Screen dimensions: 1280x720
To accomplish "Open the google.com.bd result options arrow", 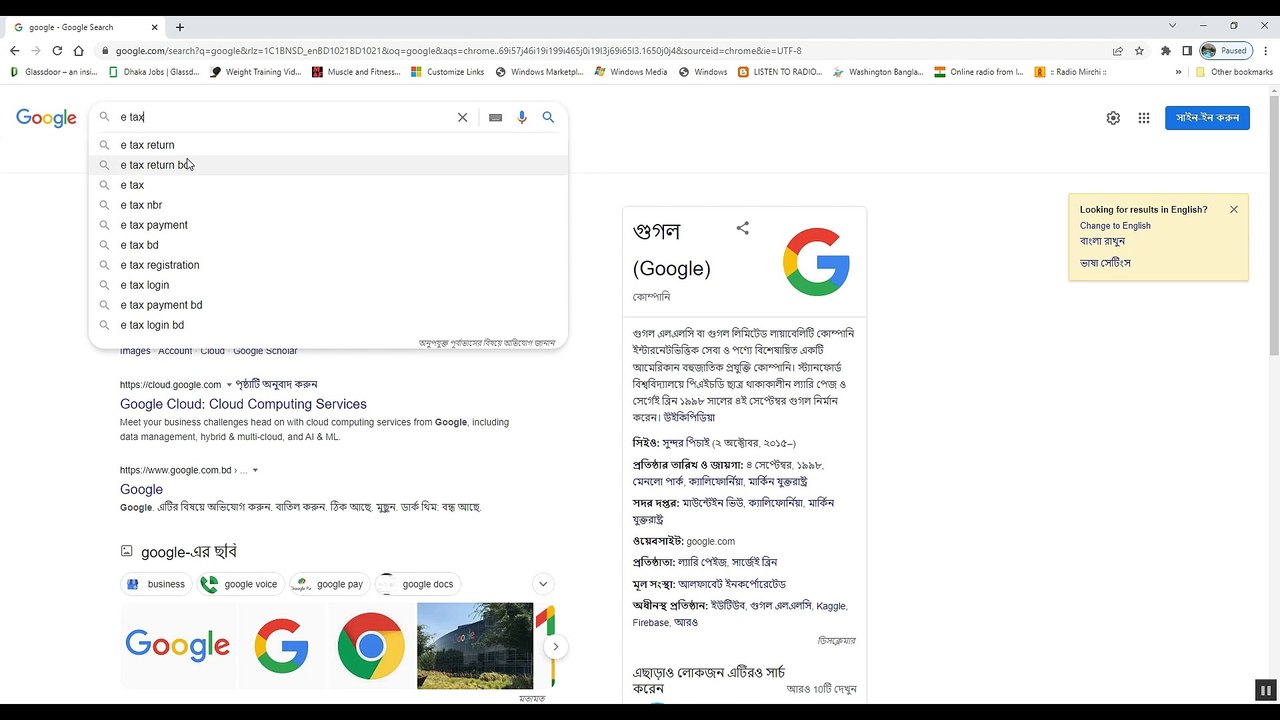I will pyautogui.click(x=255, y=471).
